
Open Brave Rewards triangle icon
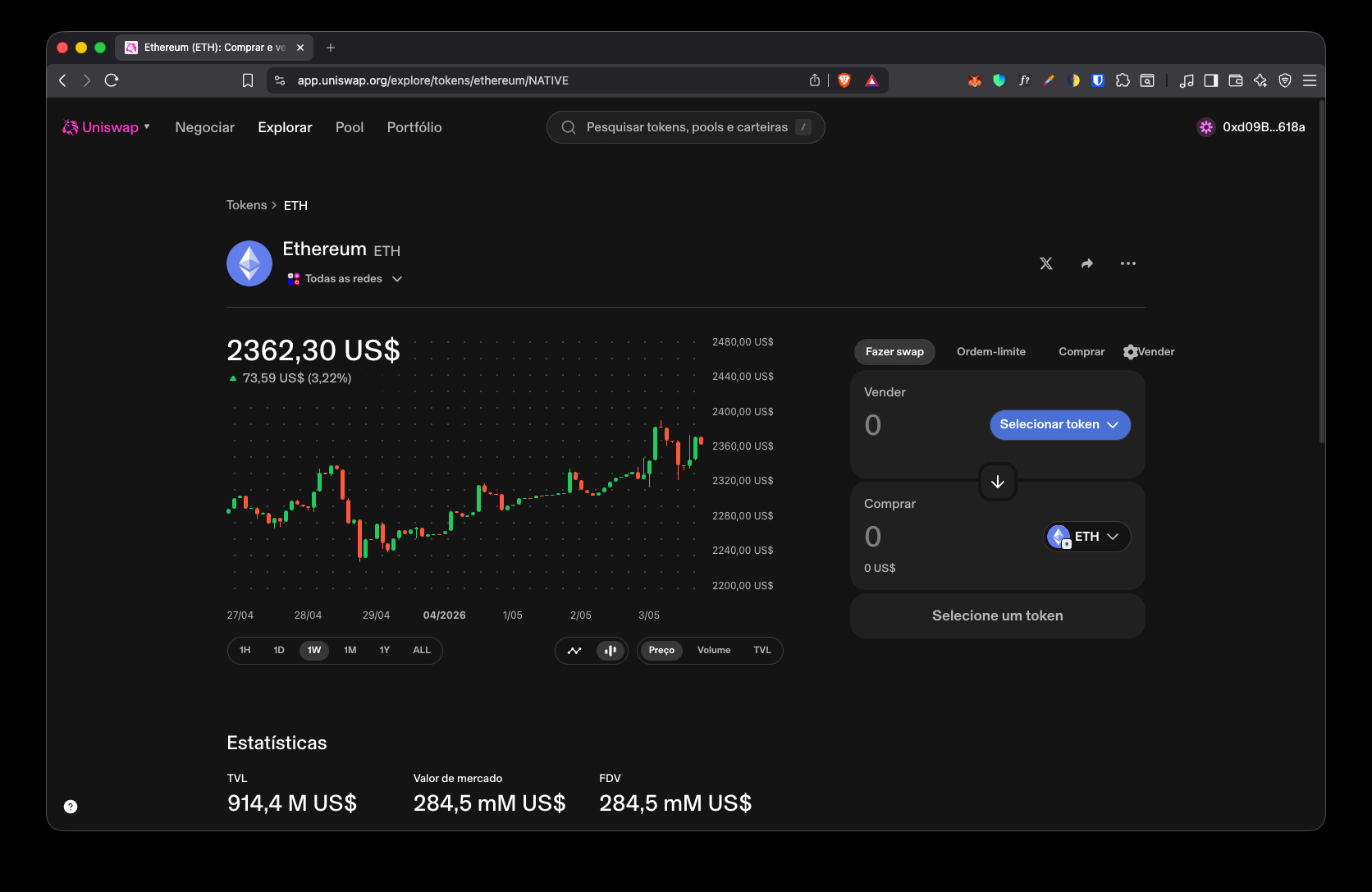click(x=871, y=80)
